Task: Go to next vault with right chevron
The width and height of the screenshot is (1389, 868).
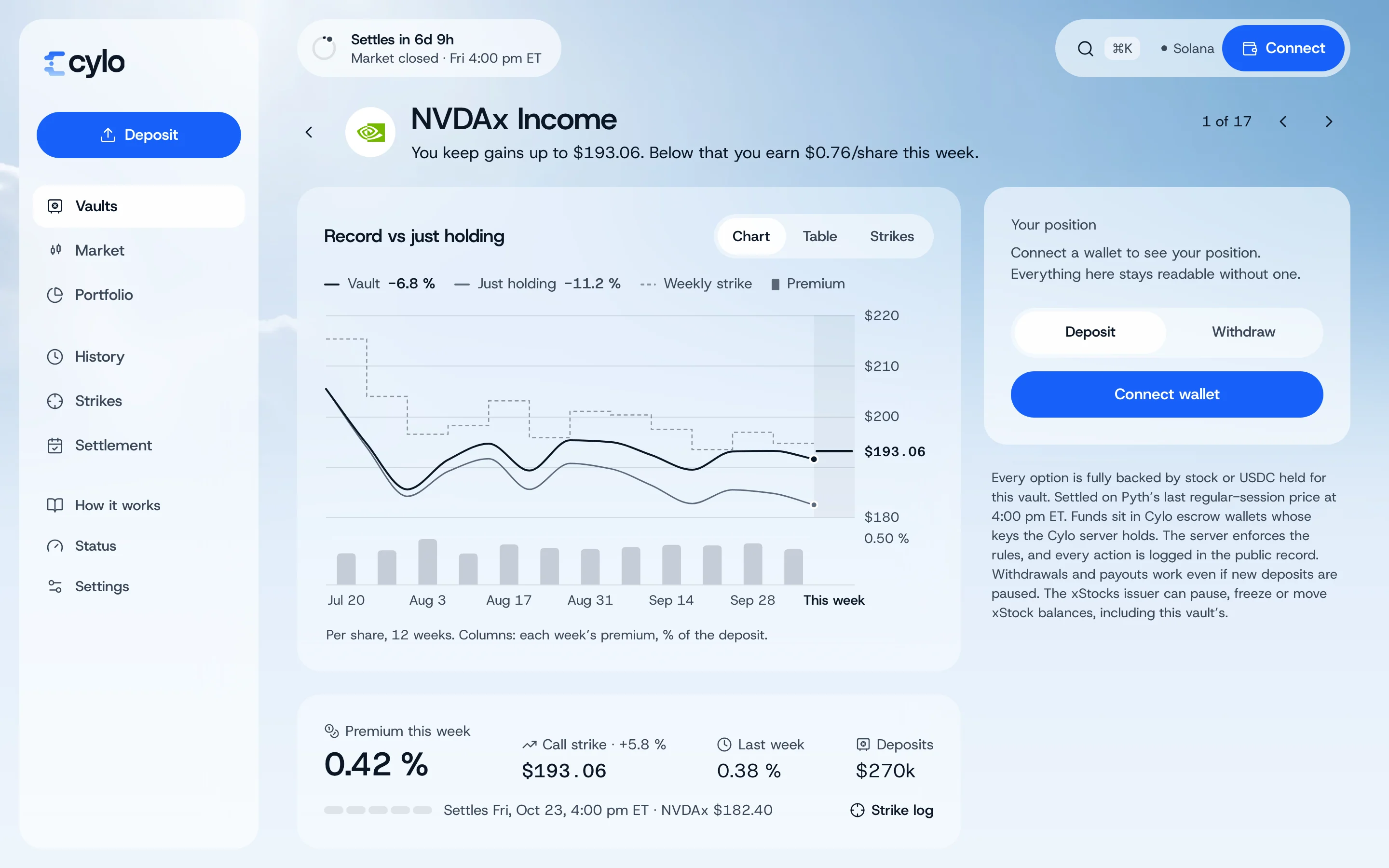Action: click(x=1329, y=122)
